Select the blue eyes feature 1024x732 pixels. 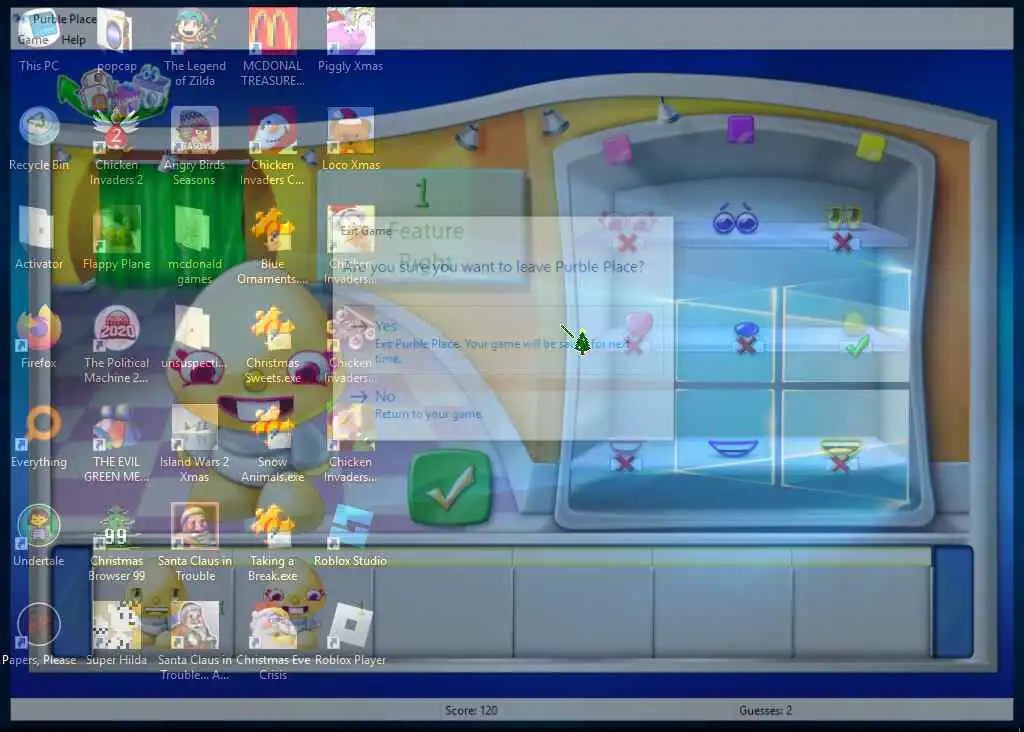(735, 219)
